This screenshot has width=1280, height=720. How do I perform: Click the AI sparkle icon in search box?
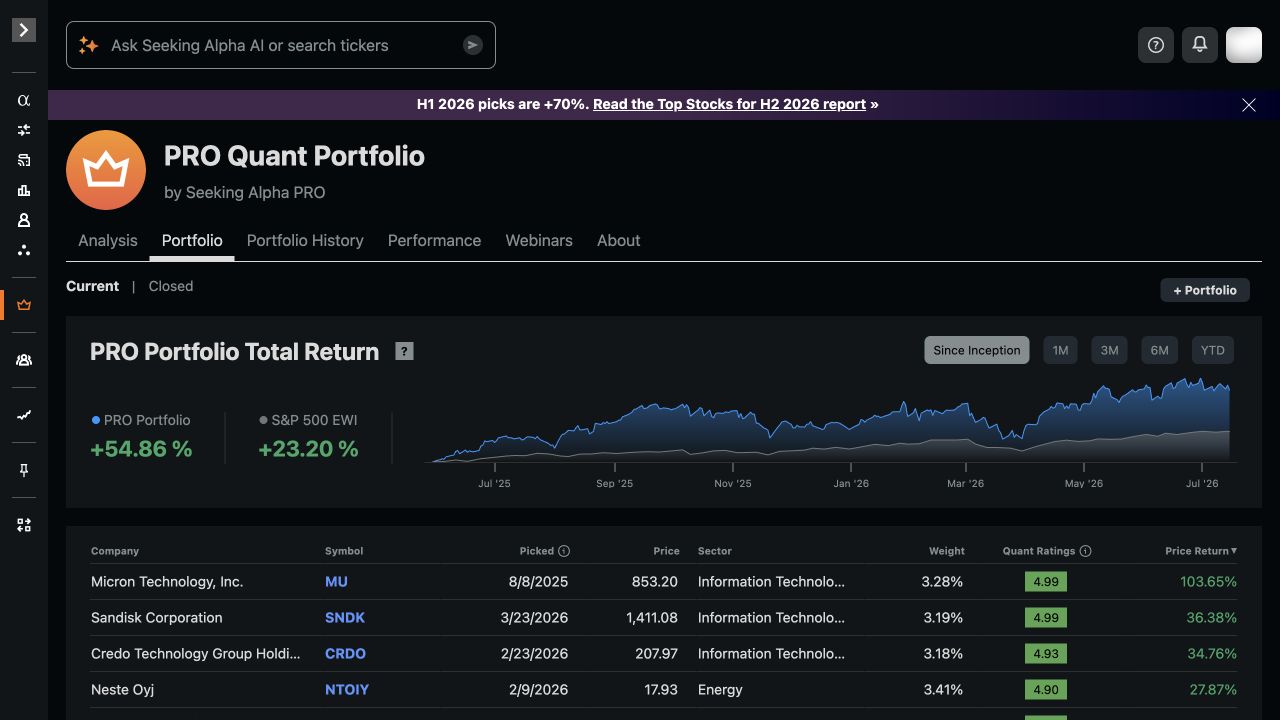pyautogui.click(x=88, y=45)
